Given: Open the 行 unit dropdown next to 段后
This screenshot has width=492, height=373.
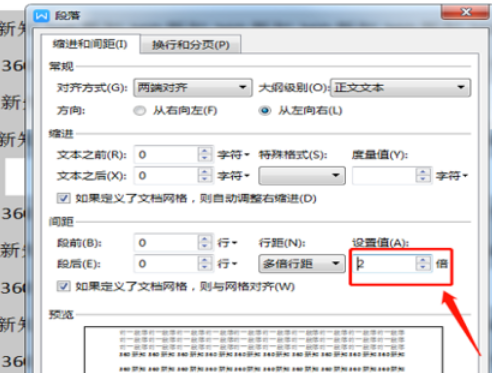Looking at the screenshot, I should 227,264.
